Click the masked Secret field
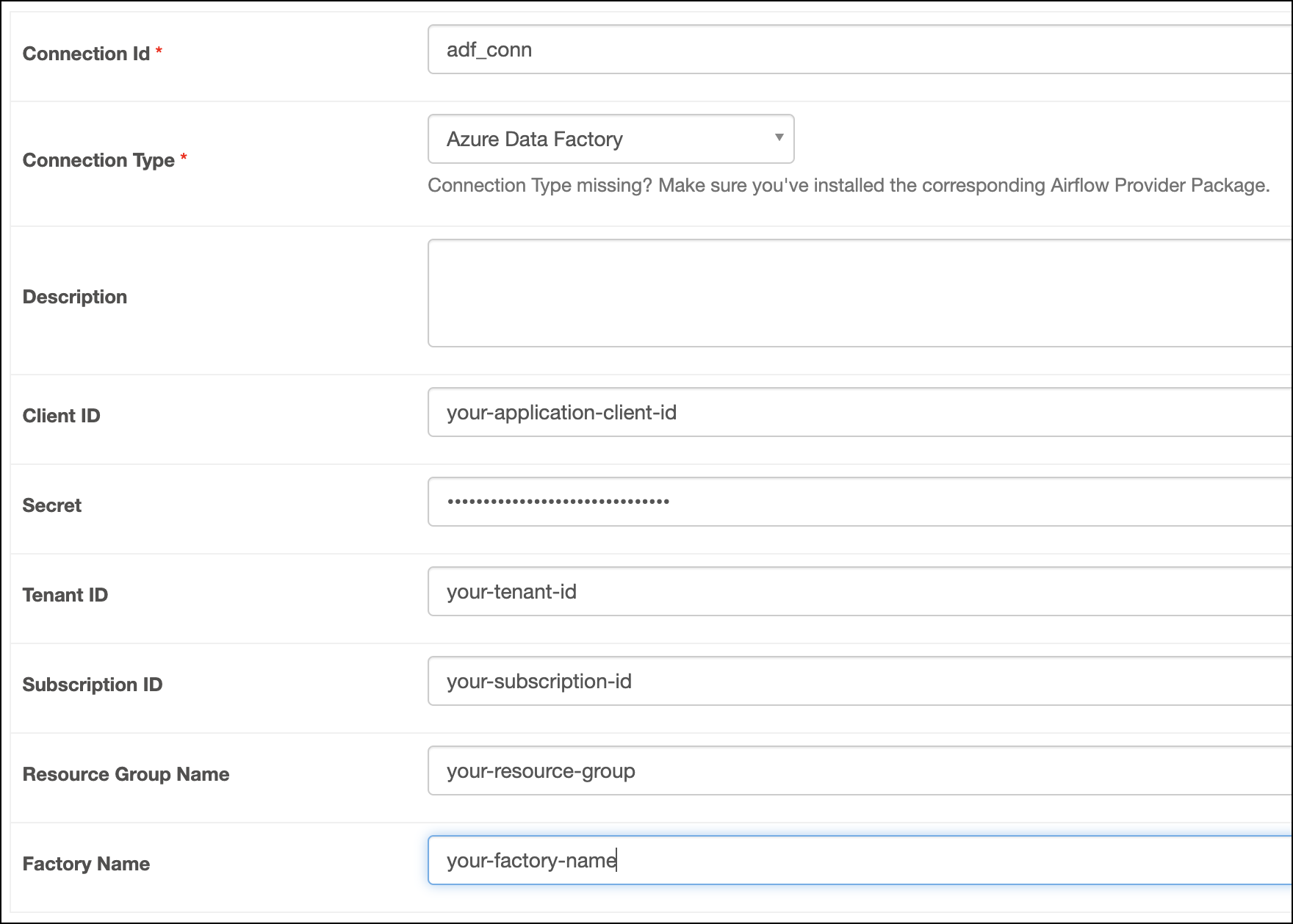1293x924 pixels. pyautogui.click(x=735, y=502)
